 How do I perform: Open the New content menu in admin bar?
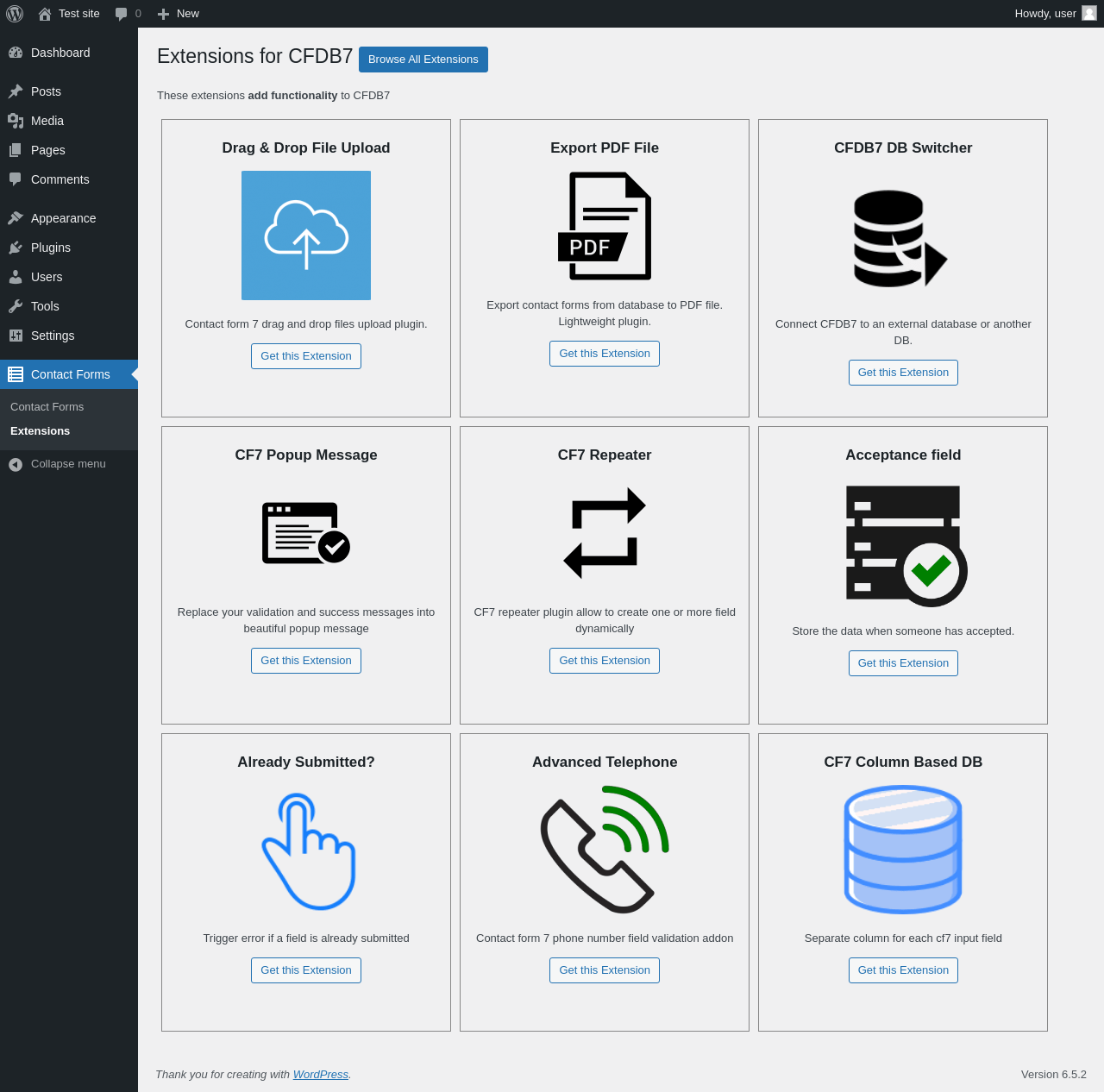tap(179, 14)
